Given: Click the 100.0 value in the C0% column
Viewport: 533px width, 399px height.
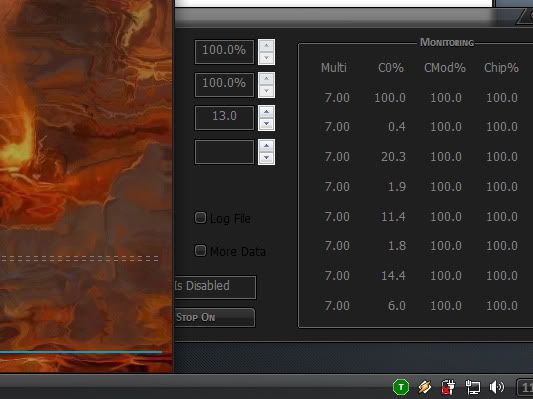Looking at the screenshot, I should pyautogui.click(x=390, y=98).
